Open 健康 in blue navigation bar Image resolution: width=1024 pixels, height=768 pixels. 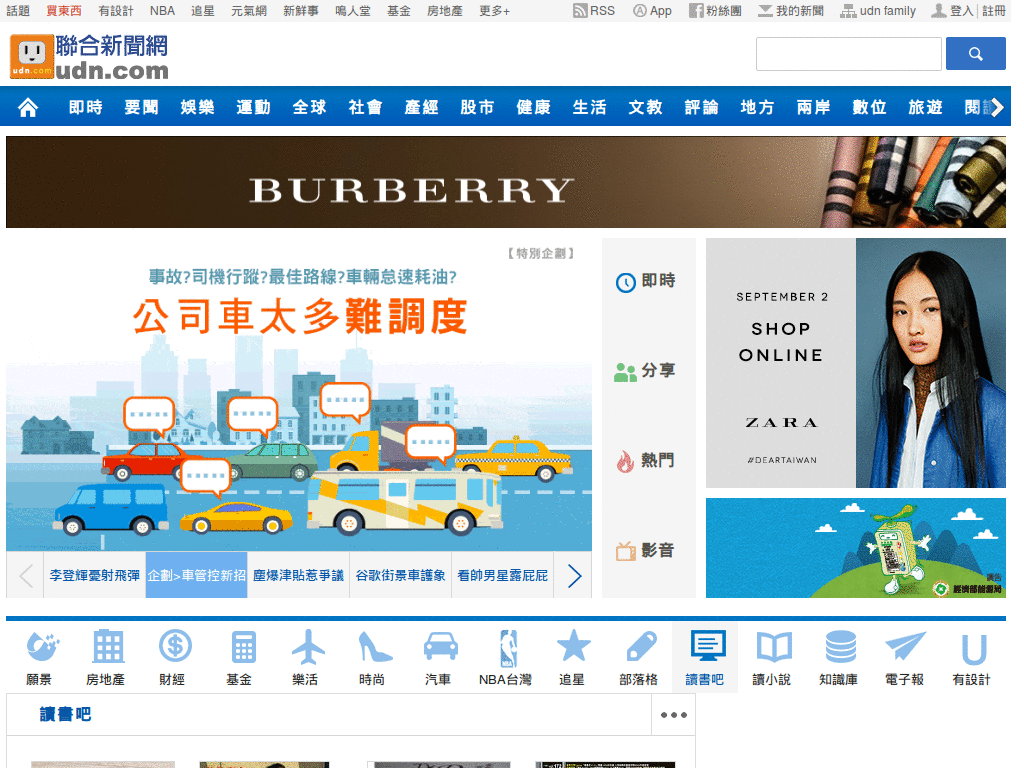[534, 107]
